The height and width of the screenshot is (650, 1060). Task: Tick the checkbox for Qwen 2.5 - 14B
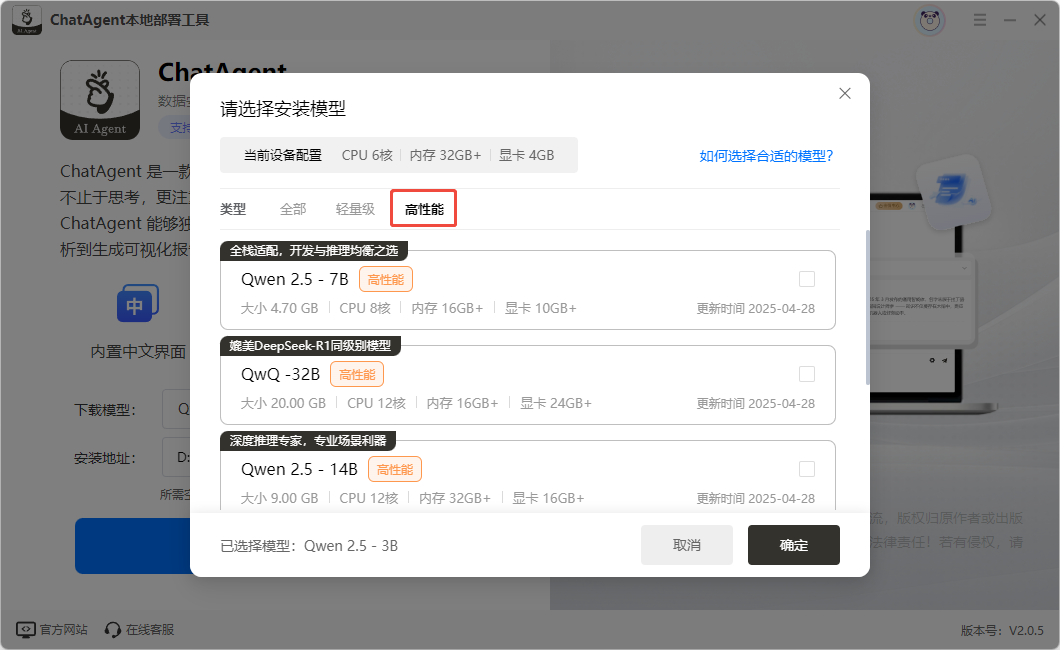(806, 469)
